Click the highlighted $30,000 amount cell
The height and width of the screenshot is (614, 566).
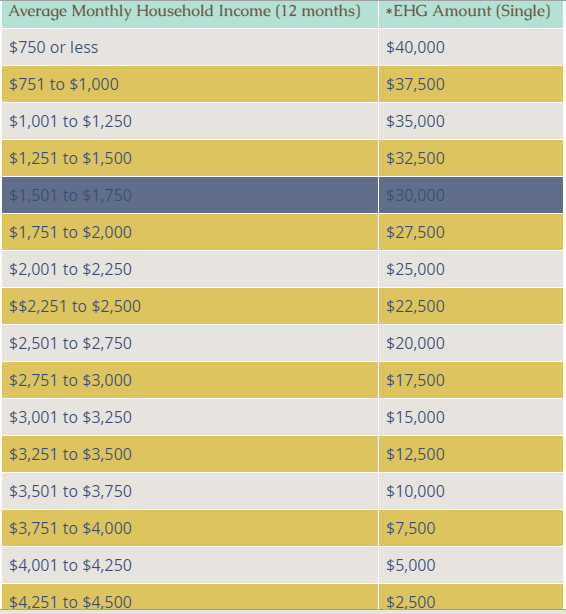(471, 195)
